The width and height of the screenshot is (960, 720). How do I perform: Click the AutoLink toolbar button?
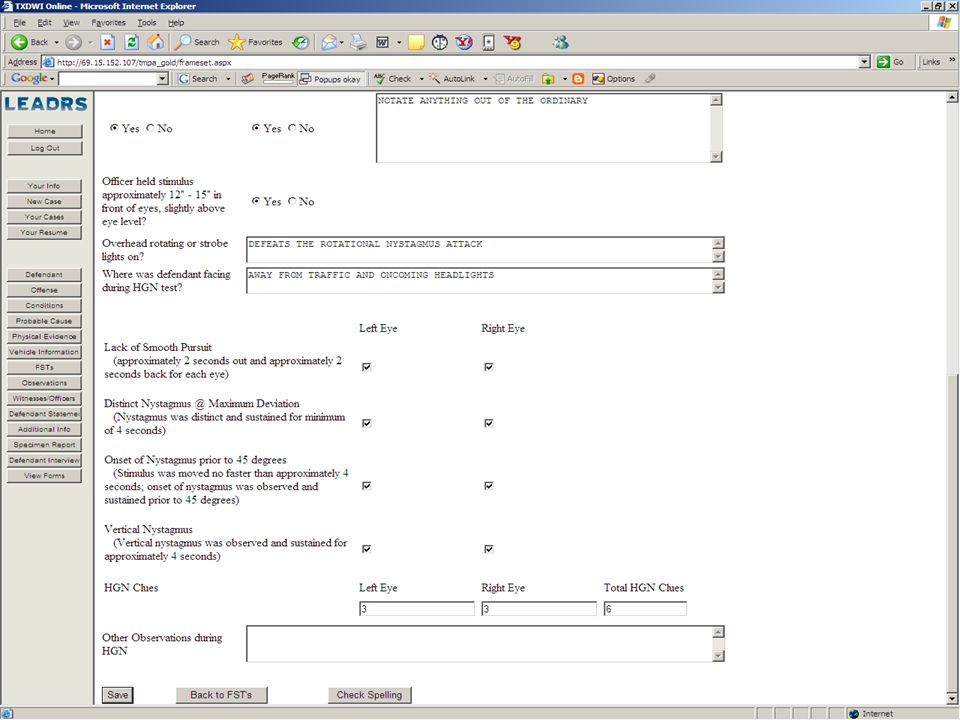[x=452, y=78]
